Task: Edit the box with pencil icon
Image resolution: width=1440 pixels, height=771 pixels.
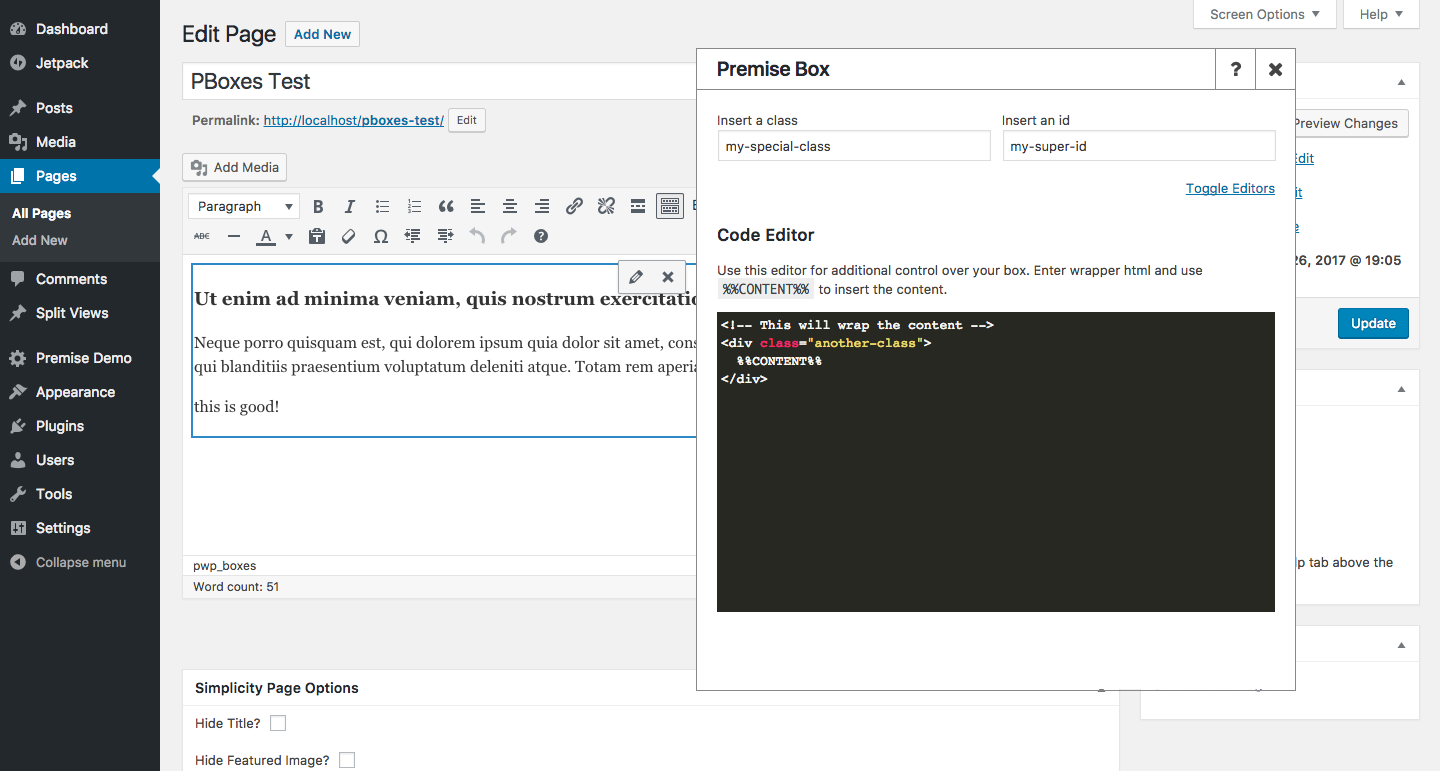Action: [636, 277]
